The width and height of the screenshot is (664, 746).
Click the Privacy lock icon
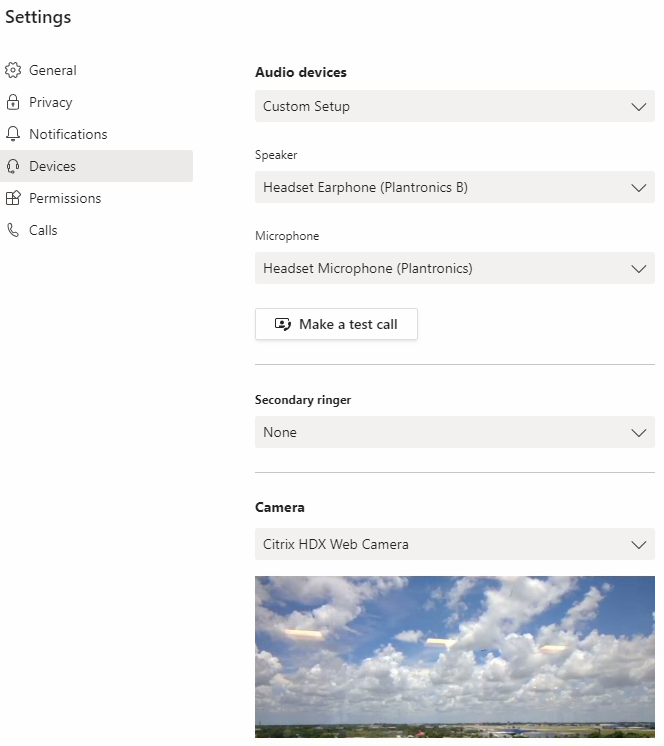click(x=13, y=103)
